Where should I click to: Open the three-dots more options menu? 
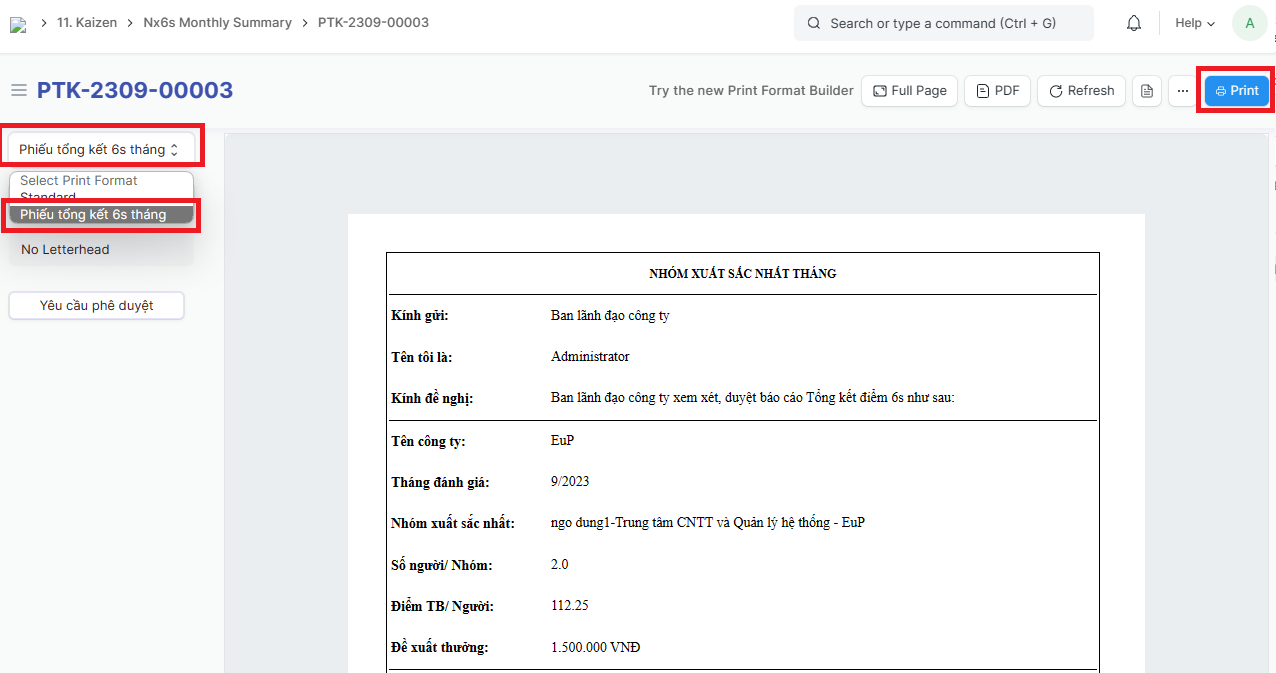(1182, 91)
